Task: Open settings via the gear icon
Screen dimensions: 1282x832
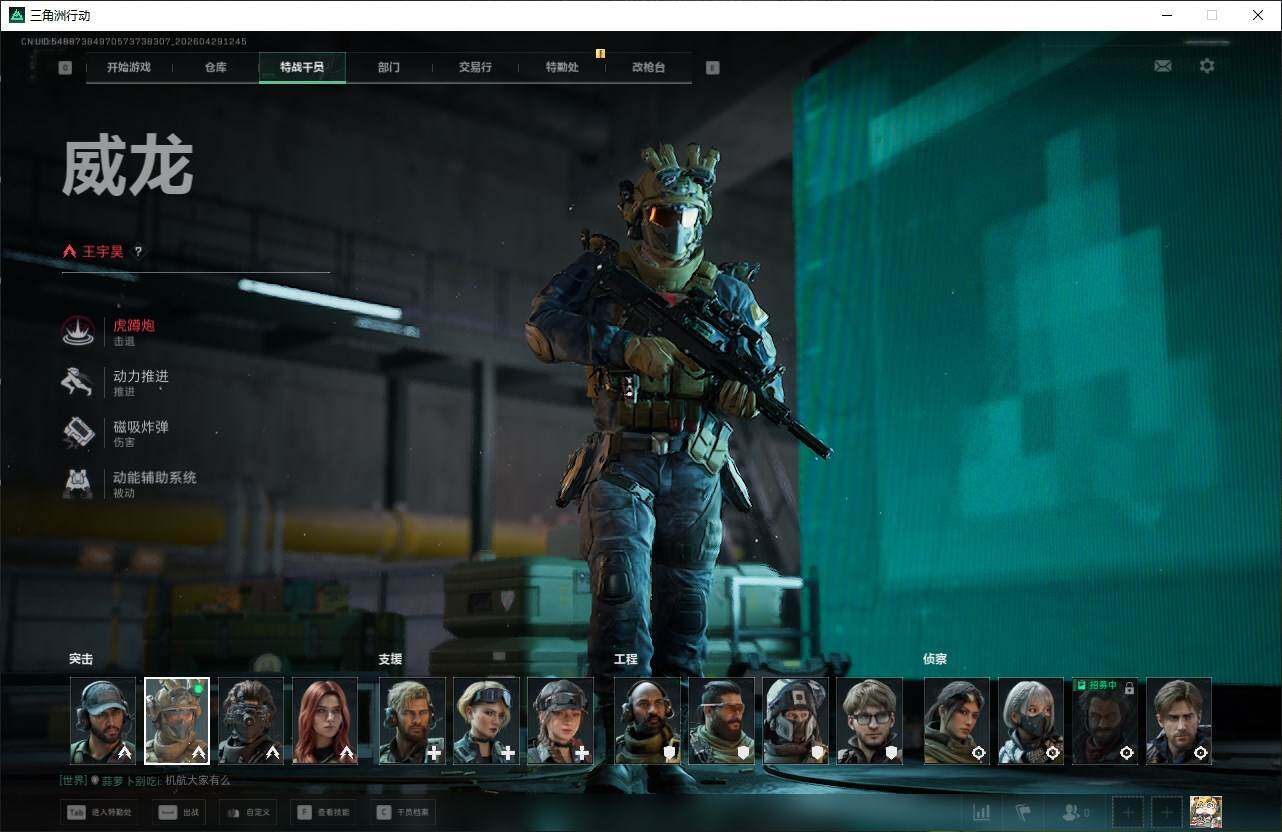Action: pyautogui.click(x=1207, y=66)
